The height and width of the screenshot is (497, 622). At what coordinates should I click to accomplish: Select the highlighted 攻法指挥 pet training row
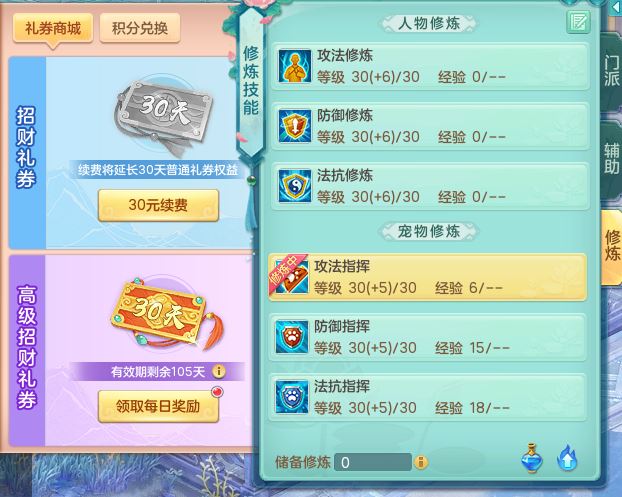click(x=427, y=277)
